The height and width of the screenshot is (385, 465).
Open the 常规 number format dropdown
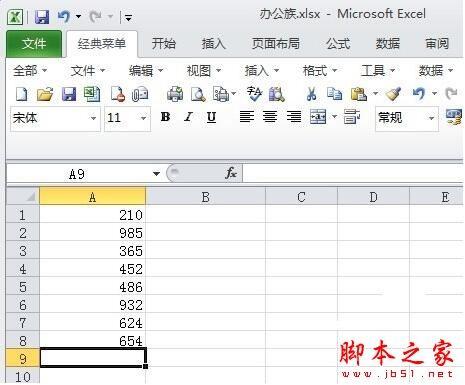pos(431,118)
